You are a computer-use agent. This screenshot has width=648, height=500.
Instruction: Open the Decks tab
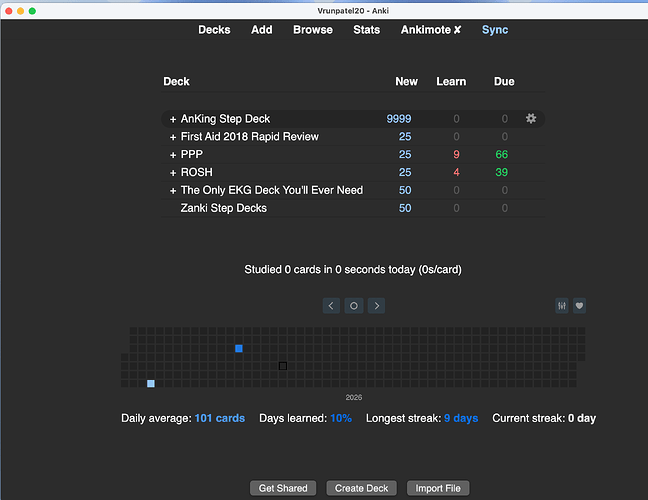point(214,30)
